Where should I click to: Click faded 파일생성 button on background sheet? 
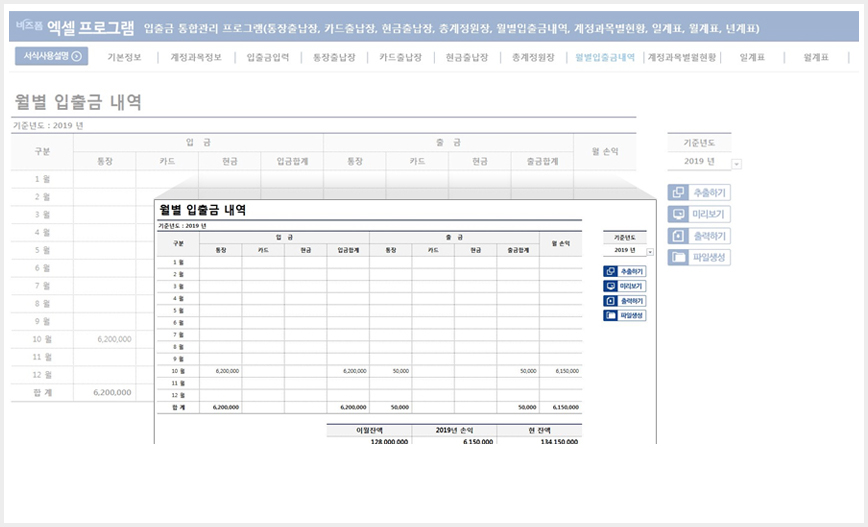pos(699,257)
